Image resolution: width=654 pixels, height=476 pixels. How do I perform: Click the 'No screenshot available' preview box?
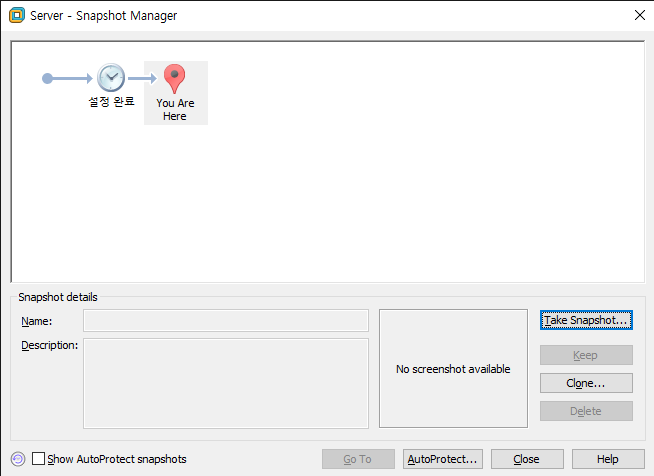[x=453, y=368]
